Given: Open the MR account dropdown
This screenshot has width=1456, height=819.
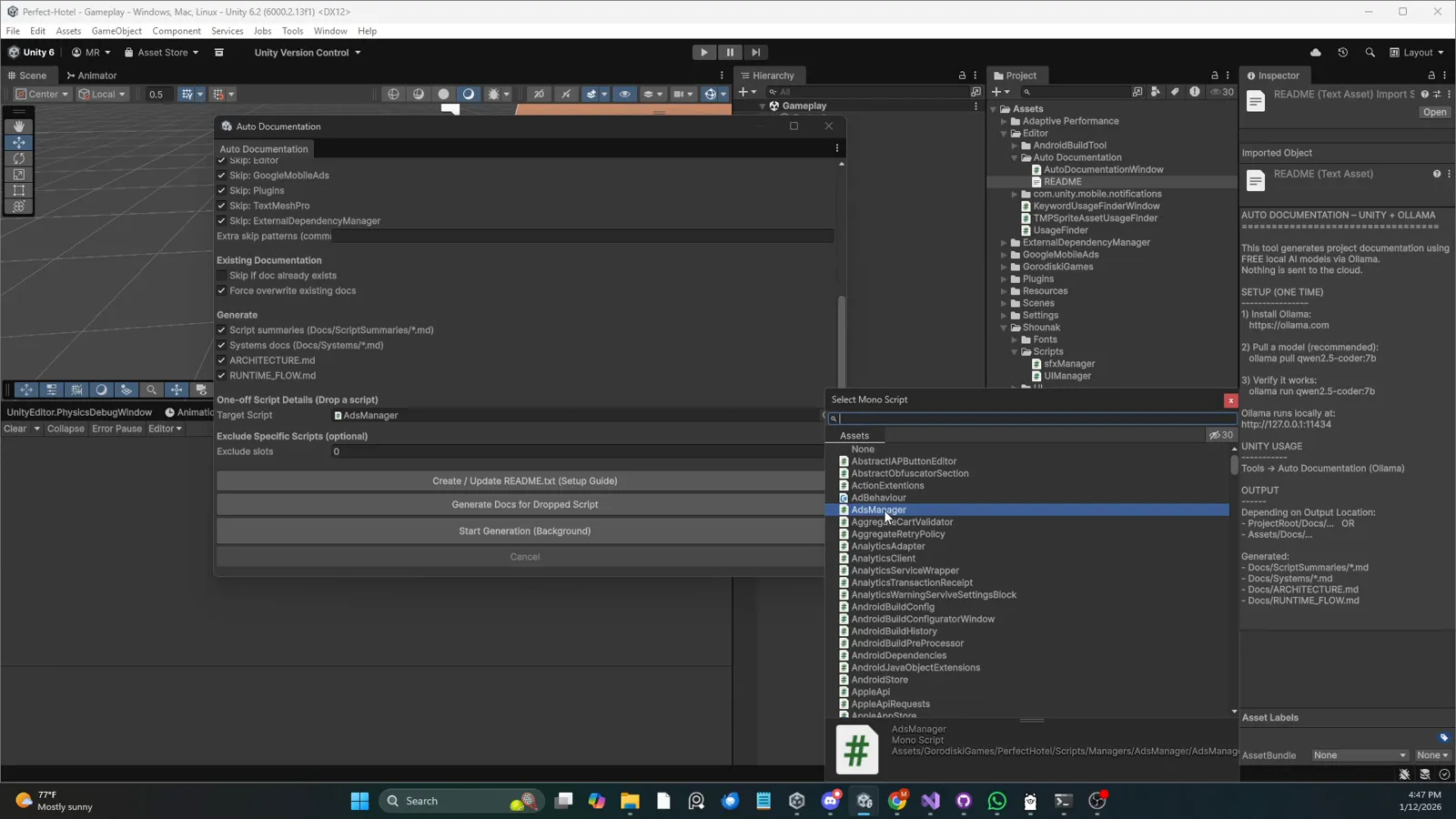Looking at the screenshot, I should tap(91, 53).
